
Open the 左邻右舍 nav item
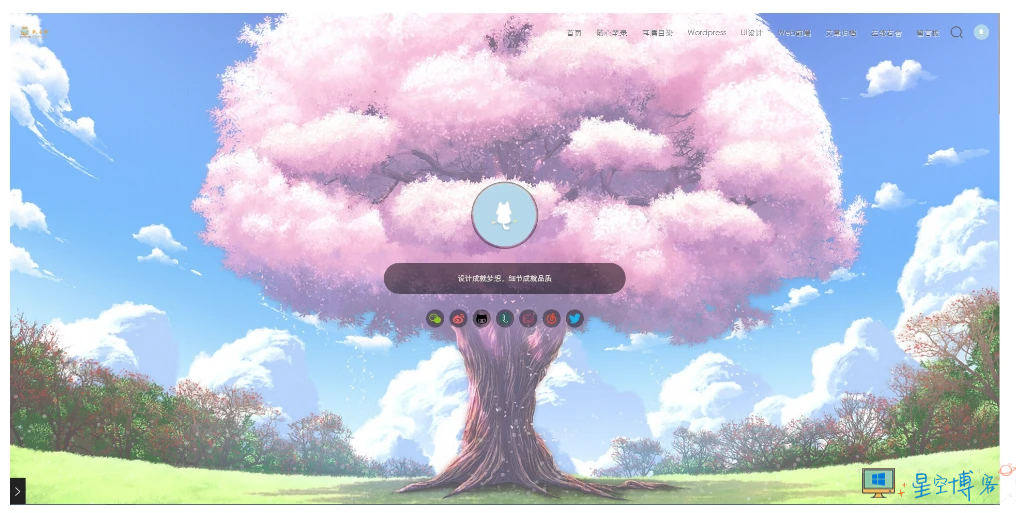(886, 33)
